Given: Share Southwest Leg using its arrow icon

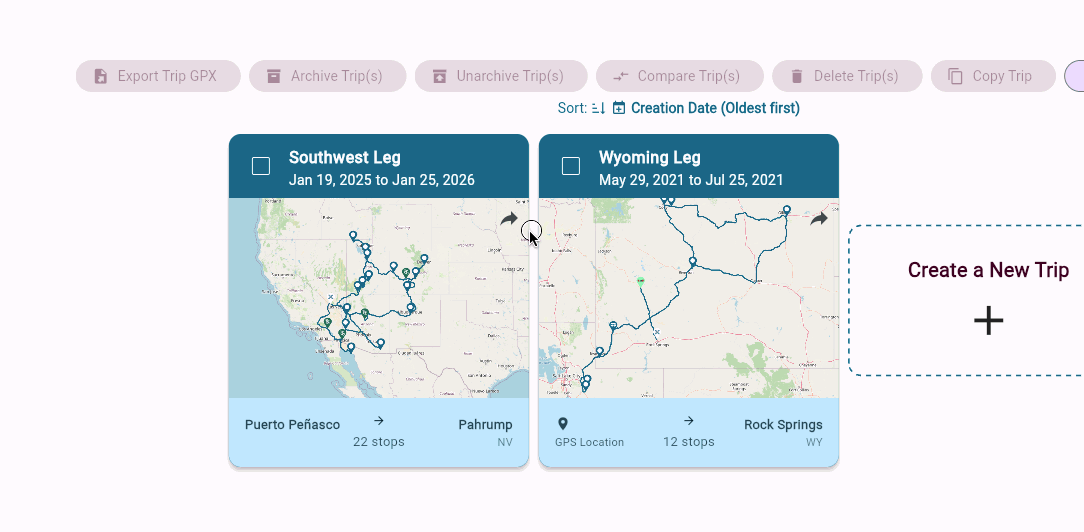Looking at the screenshot, I should click(509, 219).
